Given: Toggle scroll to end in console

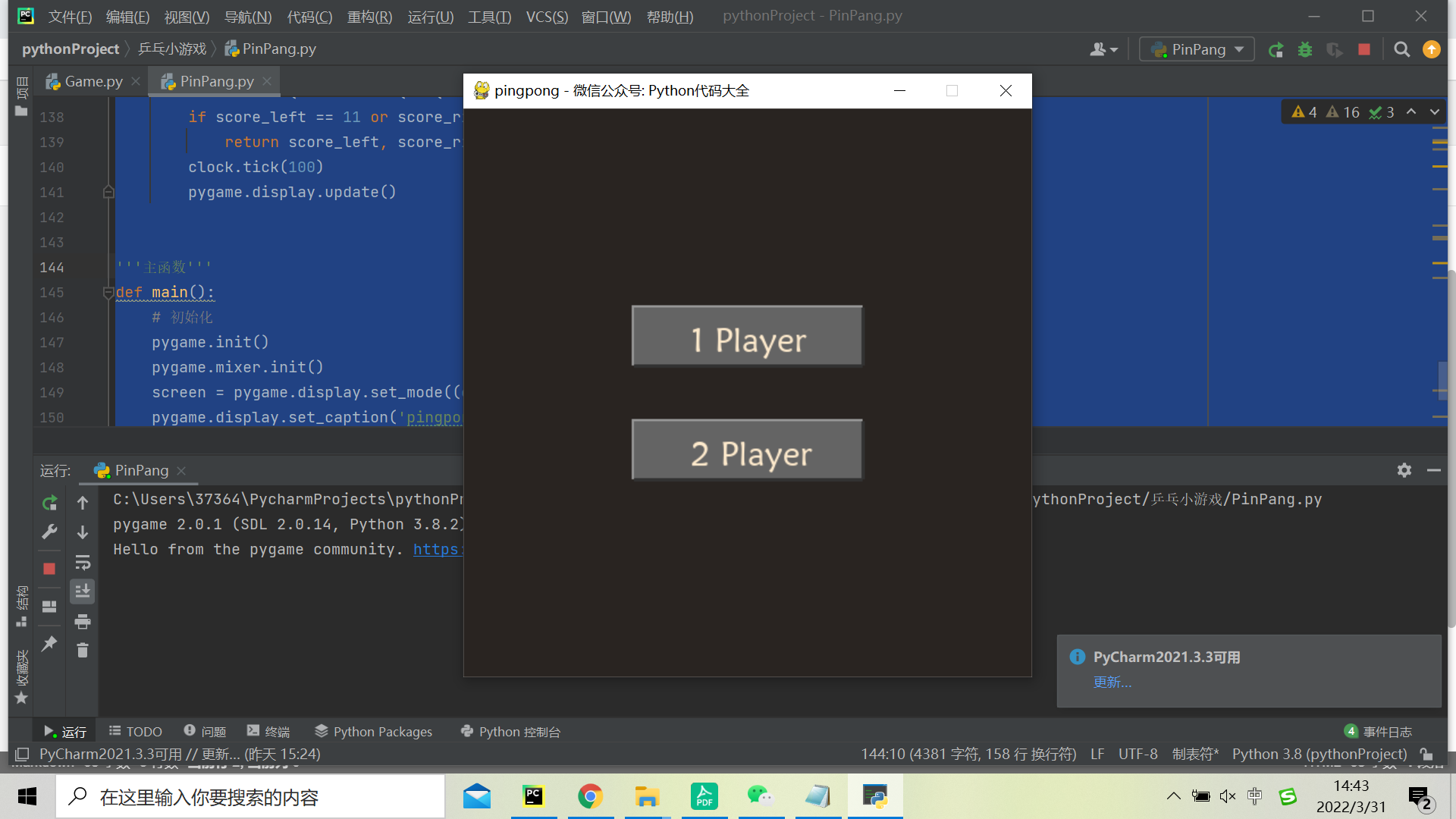Looking at the screenshot, I should tap(83, 591).
